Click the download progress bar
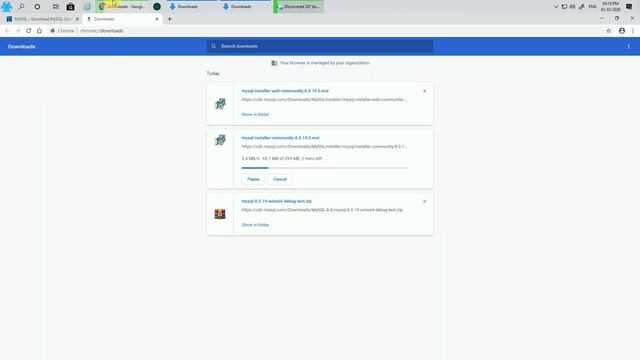The width and height of the screenshot is (640, 360). coord(324,168)
